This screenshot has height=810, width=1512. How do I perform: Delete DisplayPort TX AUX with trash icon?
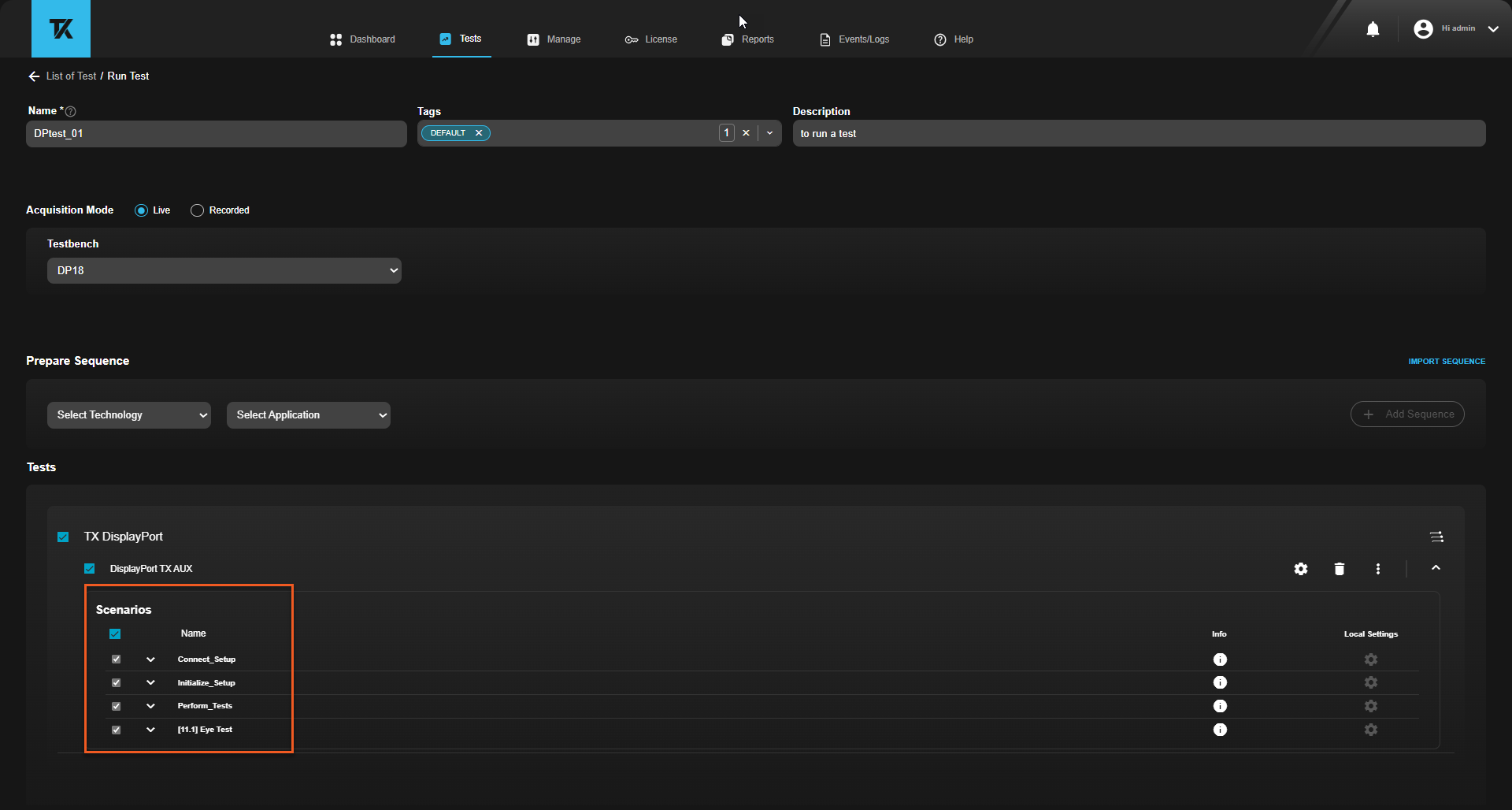tap(1339, 569)
